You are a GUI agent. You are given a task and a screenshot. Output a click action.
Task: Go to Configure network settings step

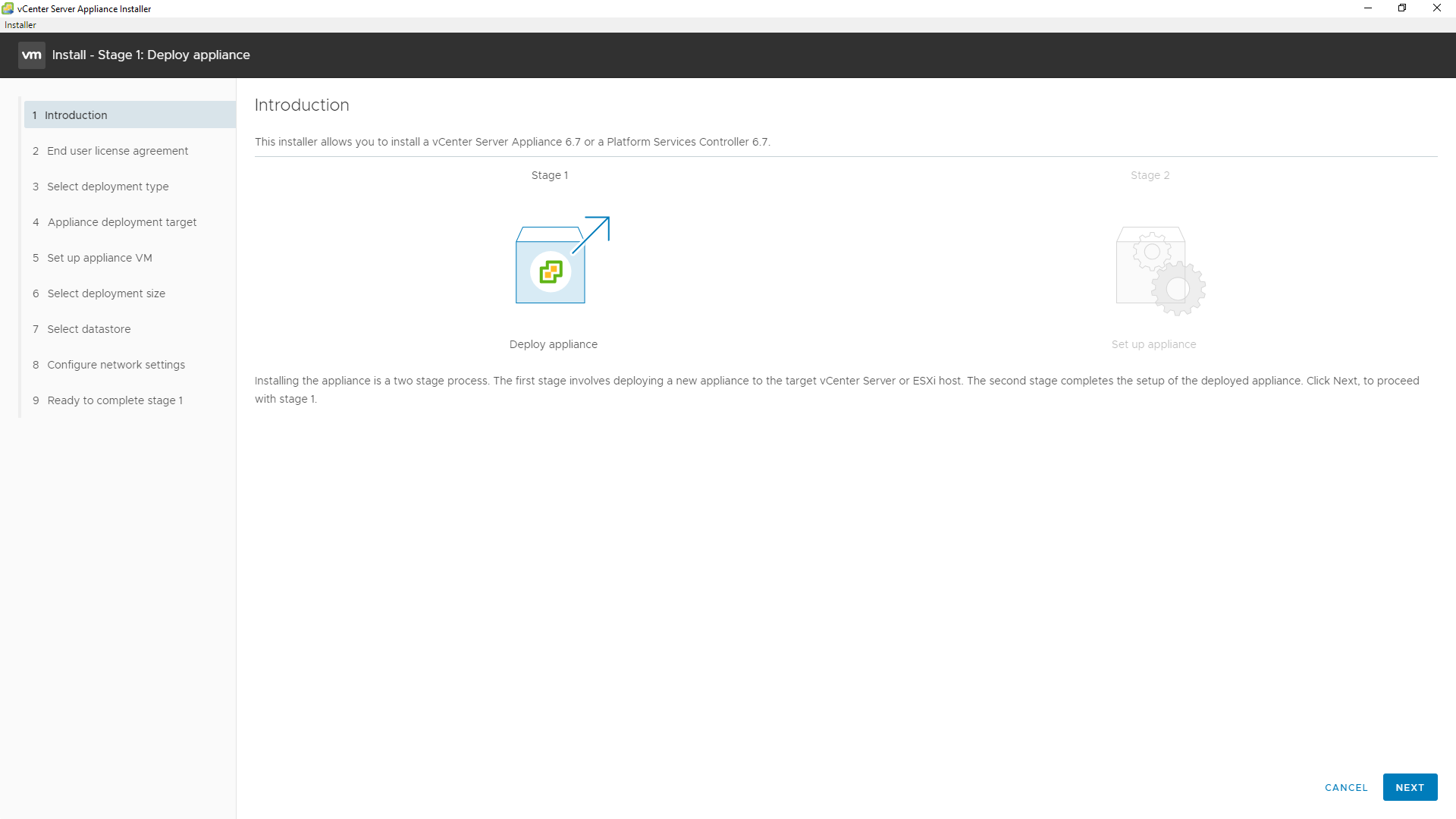click(x=116, y=365)
